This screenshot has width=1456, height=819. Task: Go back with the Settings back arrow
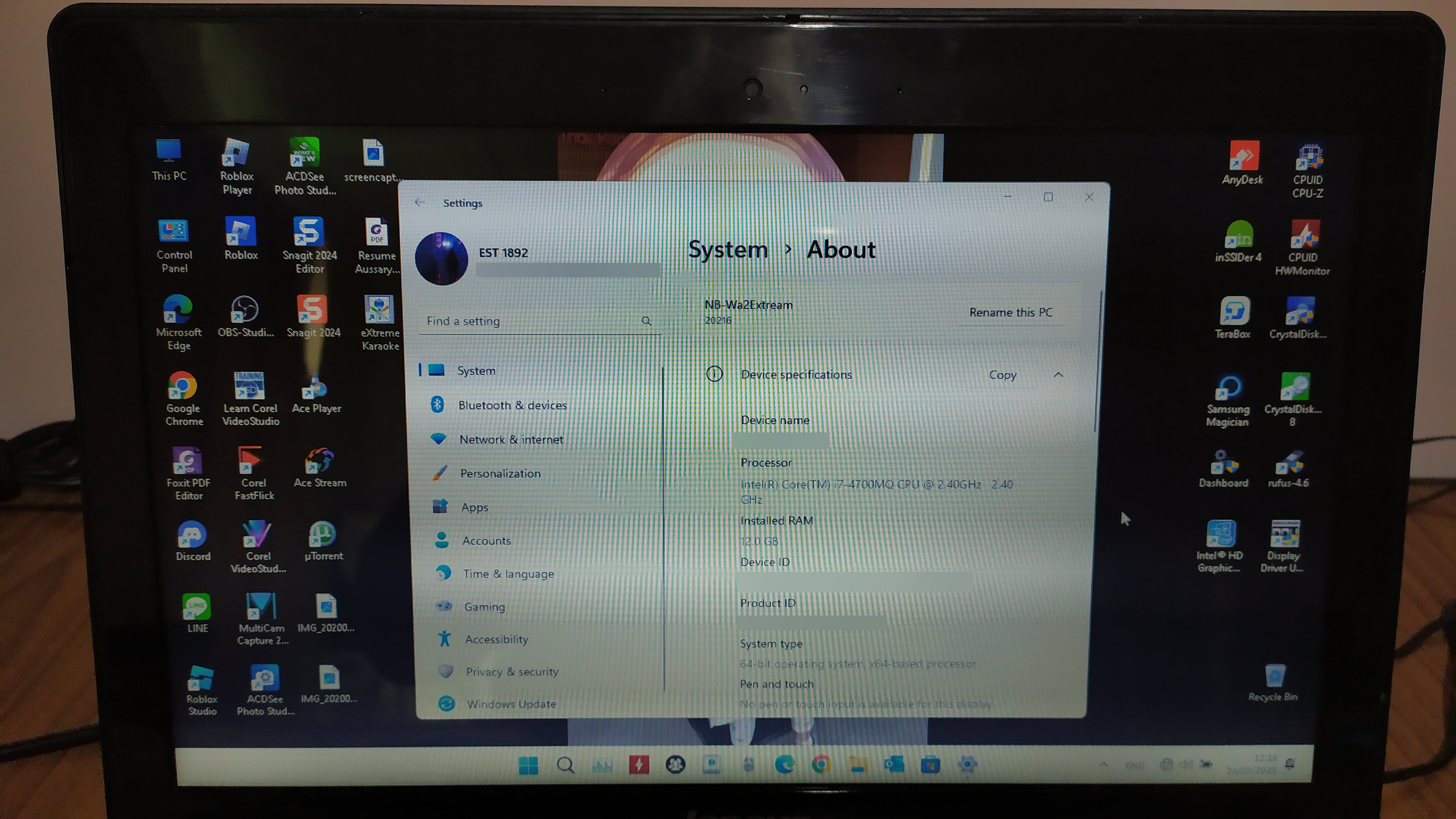click(x=419, y=202)
